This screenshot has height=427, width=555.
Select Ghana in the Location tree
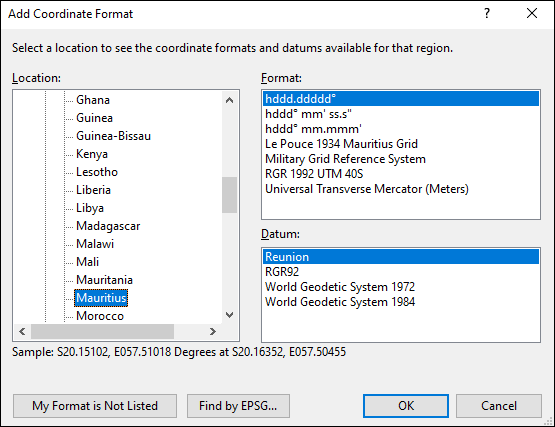click(93, 100)
